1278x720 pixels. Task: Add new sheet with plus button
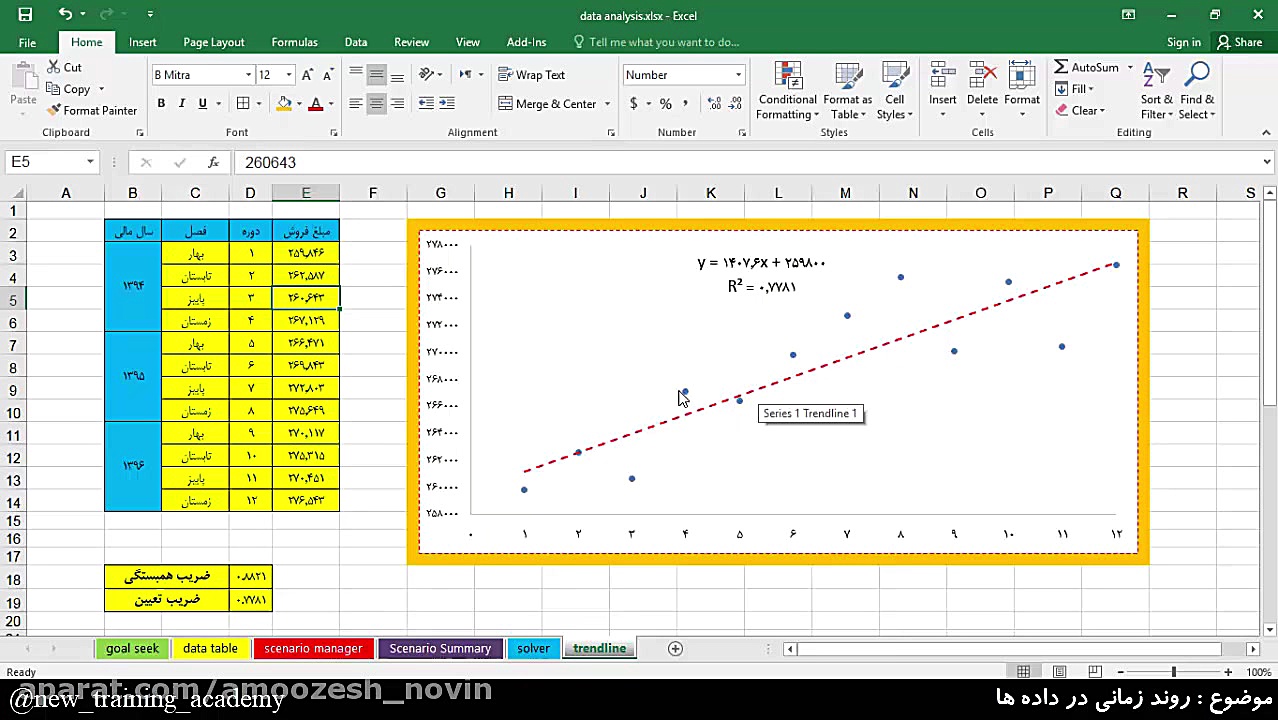(675, 648)
